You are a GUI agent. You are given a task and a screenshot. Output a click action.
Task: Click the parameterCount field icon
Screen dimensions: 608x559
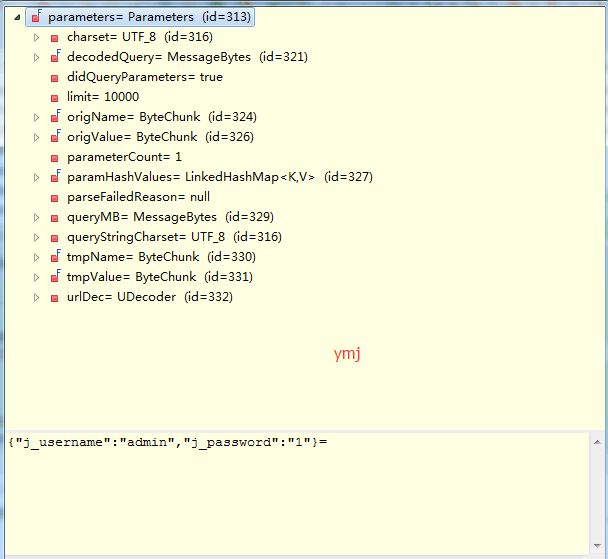pyautogui.click(x=55, y=158)
